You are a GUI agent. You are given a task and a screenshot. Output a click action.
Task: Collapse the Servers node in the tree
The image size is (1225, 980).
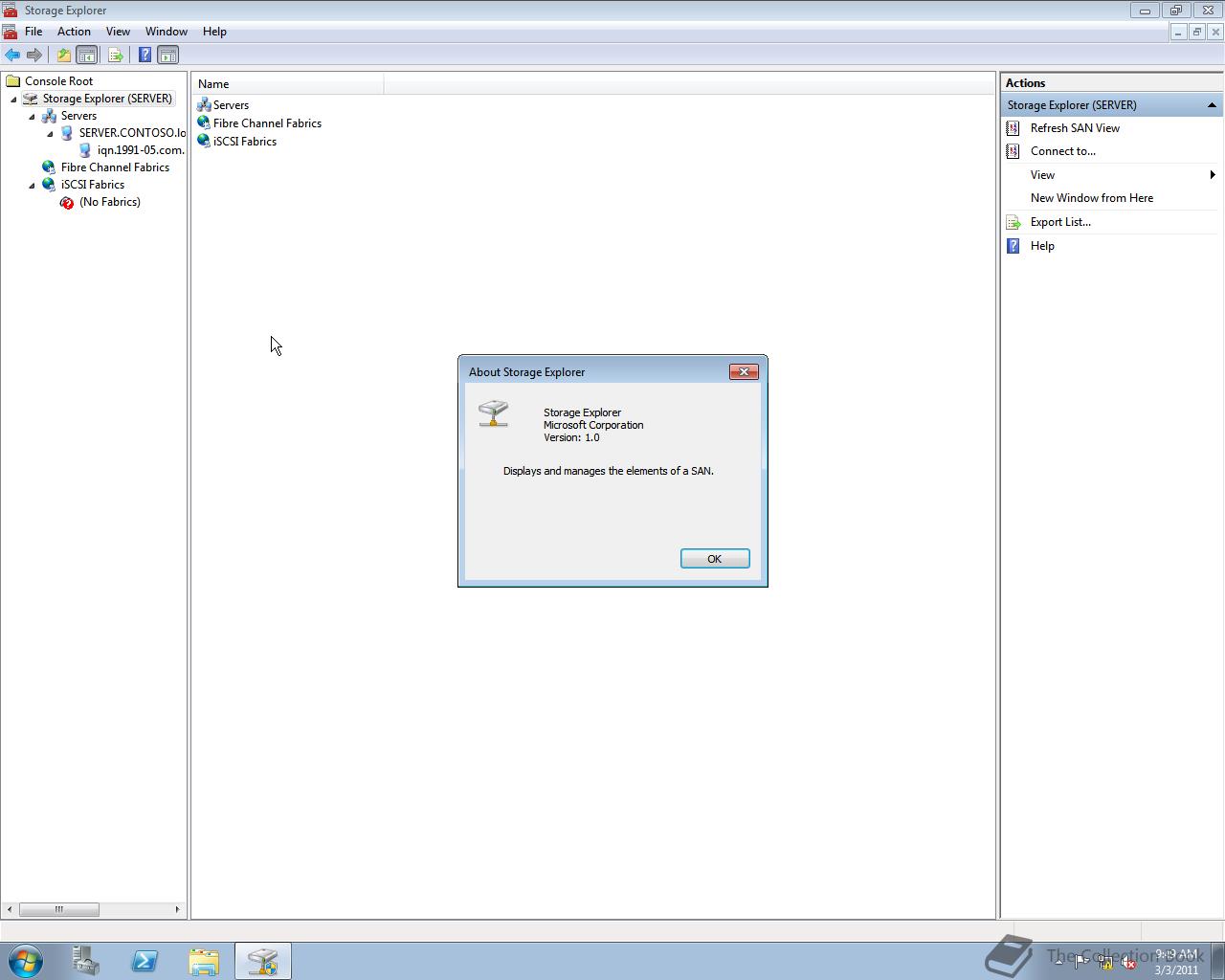tap(32, 117)
